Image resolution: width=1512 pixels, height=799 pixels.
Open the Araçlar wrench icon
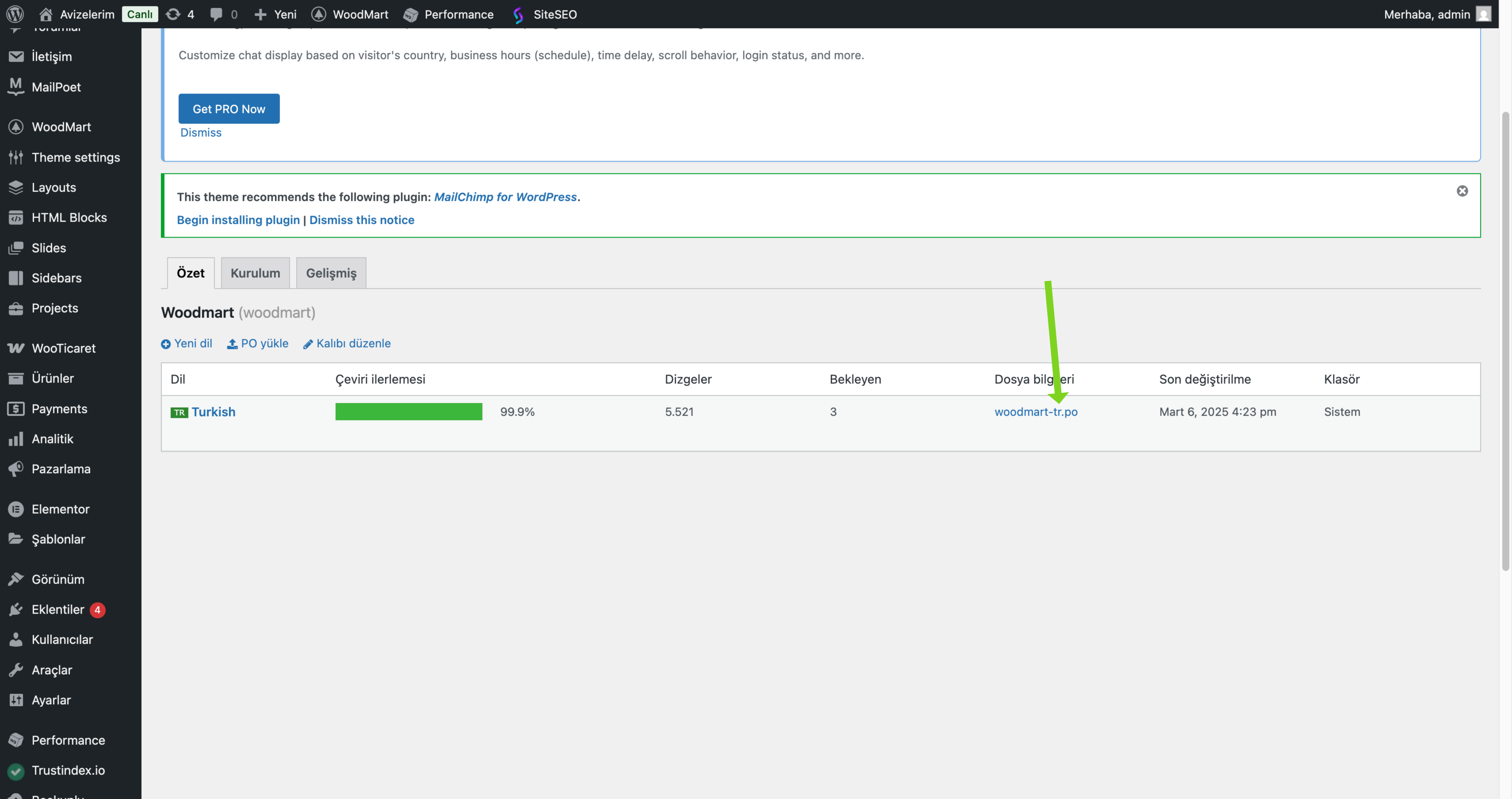click(x=16, y=670)
